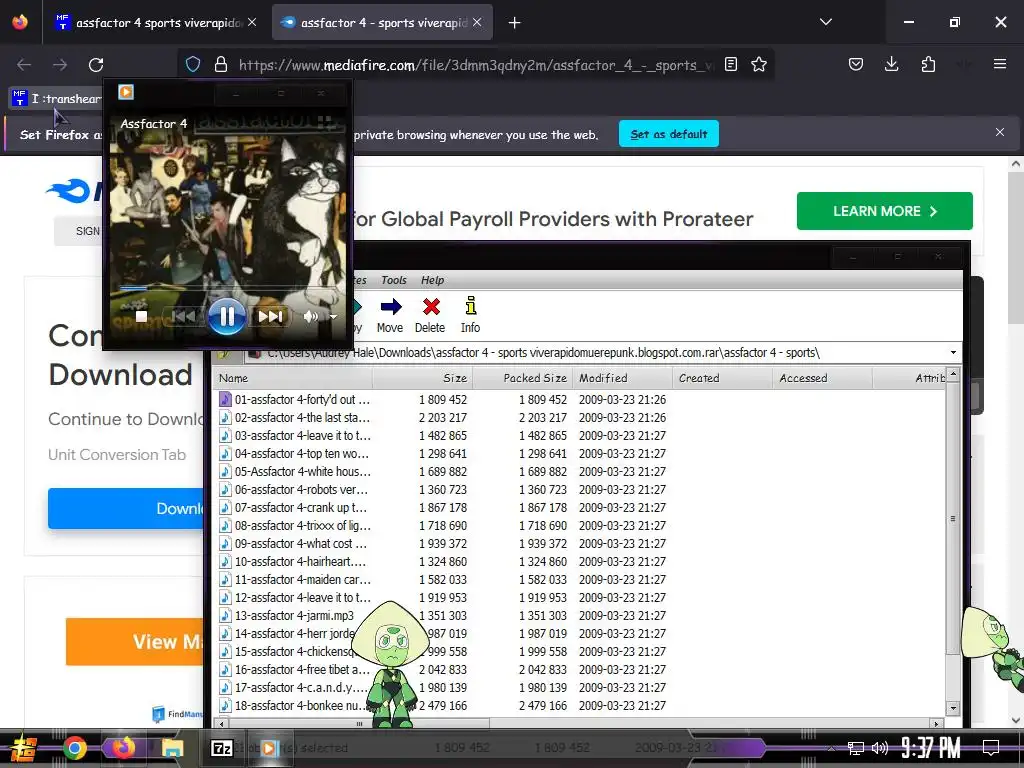Skip to next track in the media player
This screenshot has height=768, width=1024.
pos(270,317)
